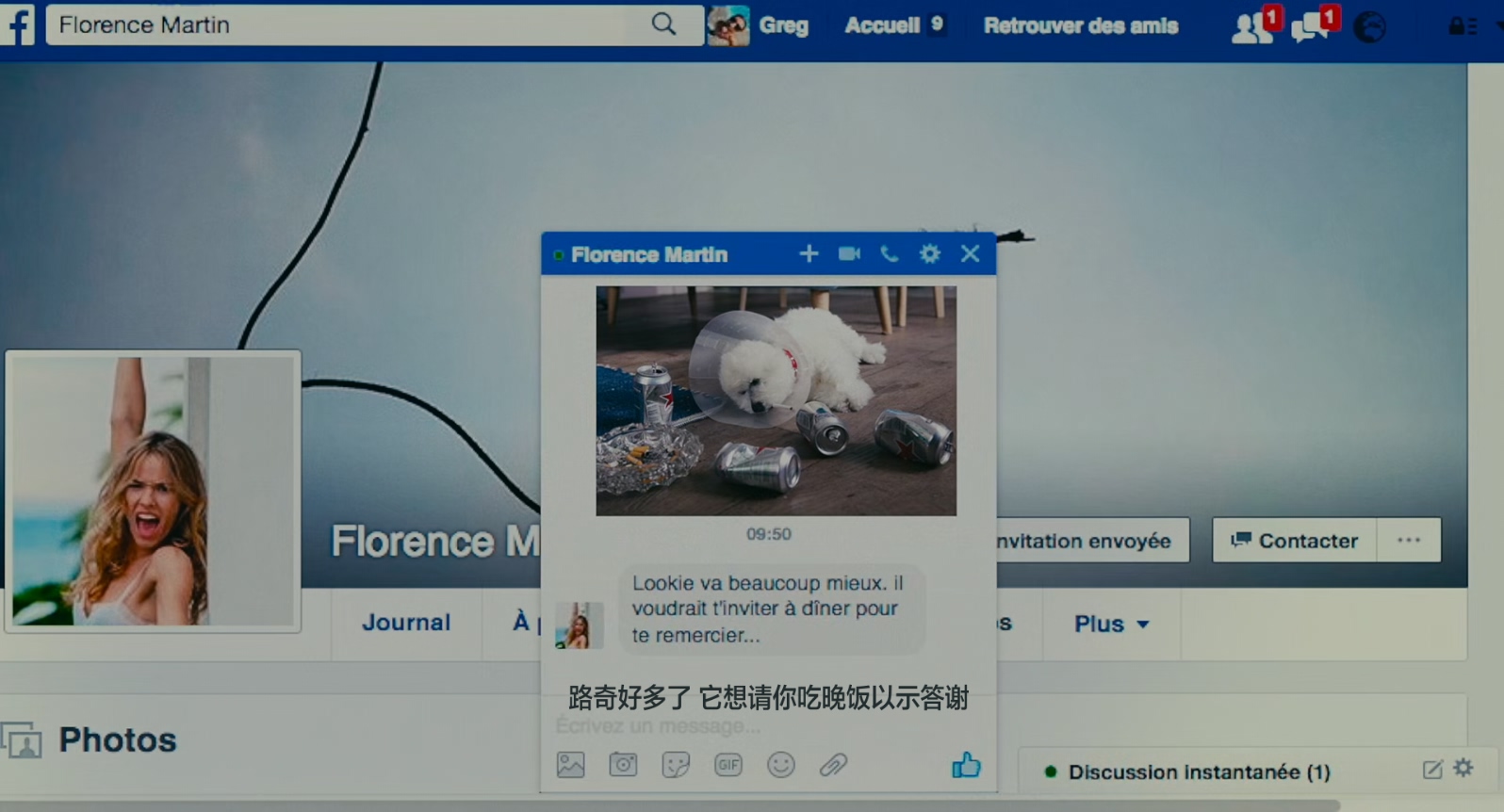Open Florence Martin's profile picture
Viewport: 1504px width, 812px height.
[153, 491]
